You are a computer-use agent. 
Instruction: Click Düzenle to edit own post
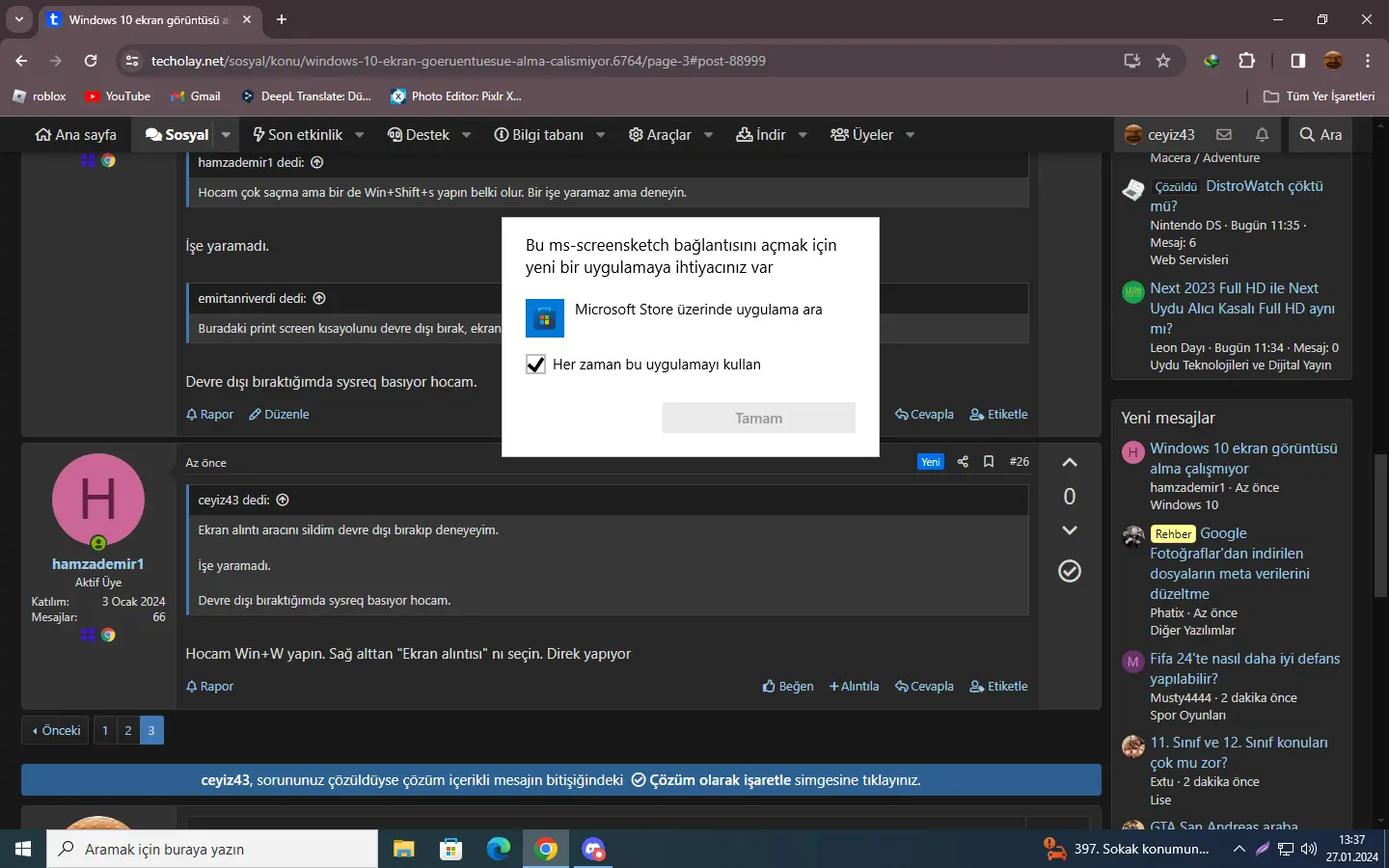279,415
